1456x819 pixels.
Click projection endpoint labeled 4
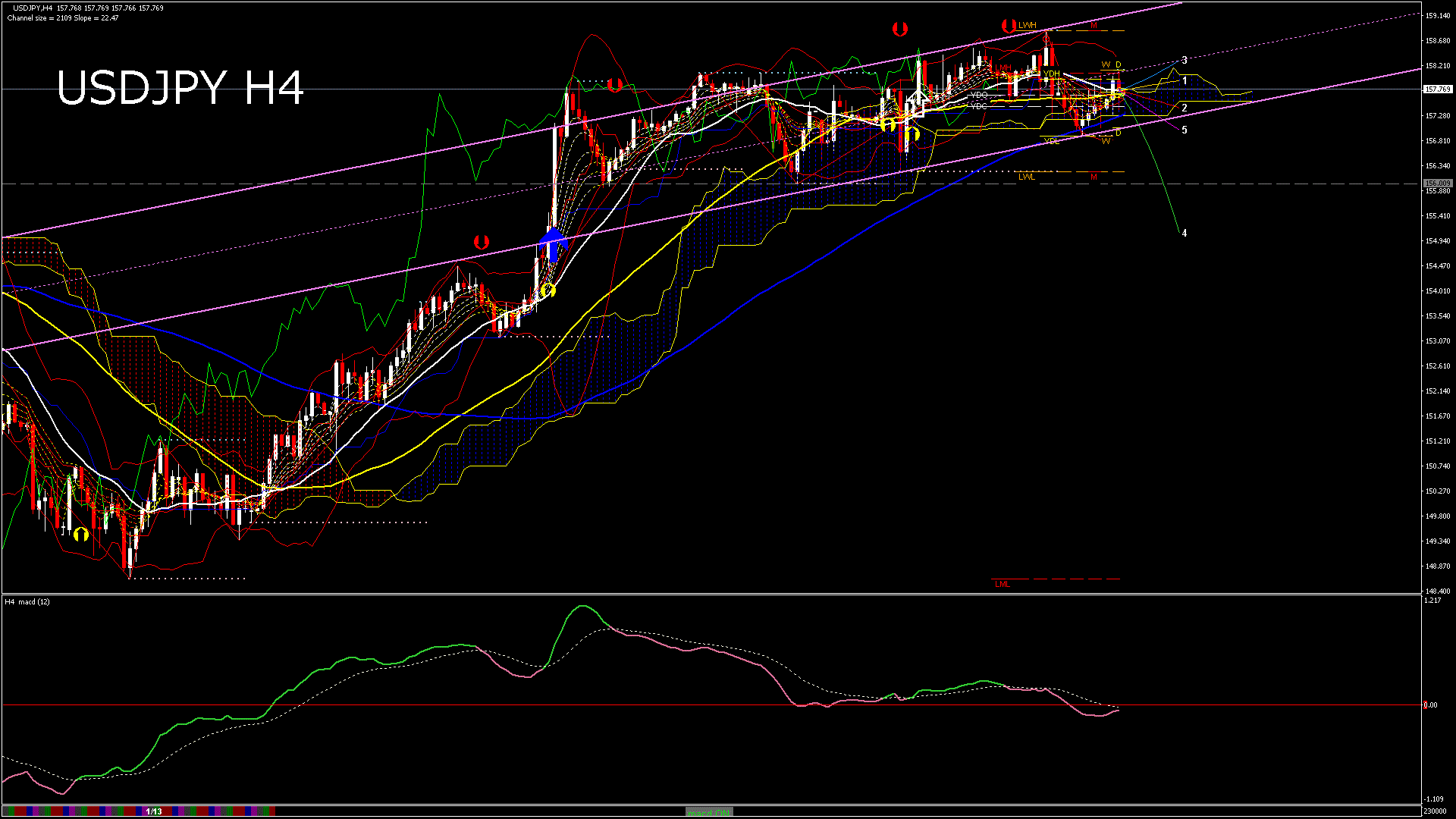[x=1184, y=234]
